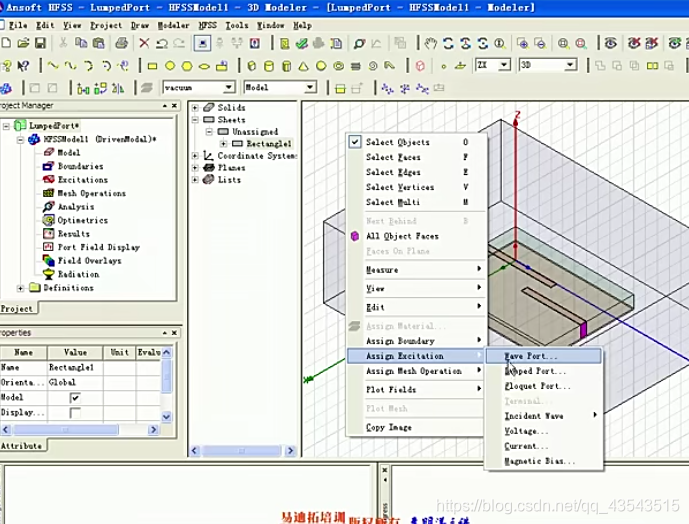The height and width of the screenshot is (524, 689).
Task: Click the Undo icon
Action: pos(162,43)
